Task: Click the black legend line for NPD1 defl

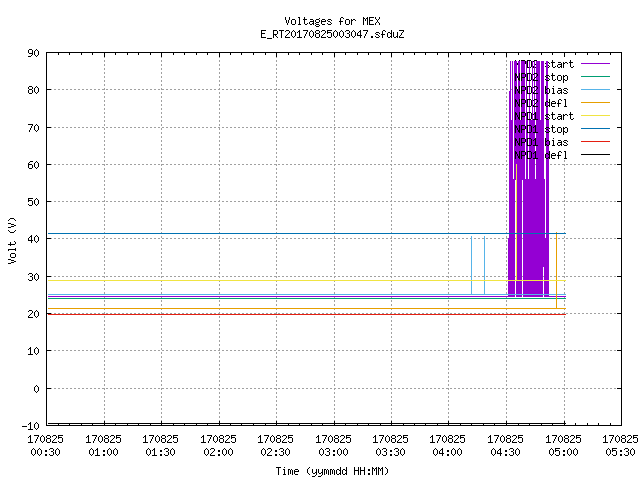Action: coord(595,155)
